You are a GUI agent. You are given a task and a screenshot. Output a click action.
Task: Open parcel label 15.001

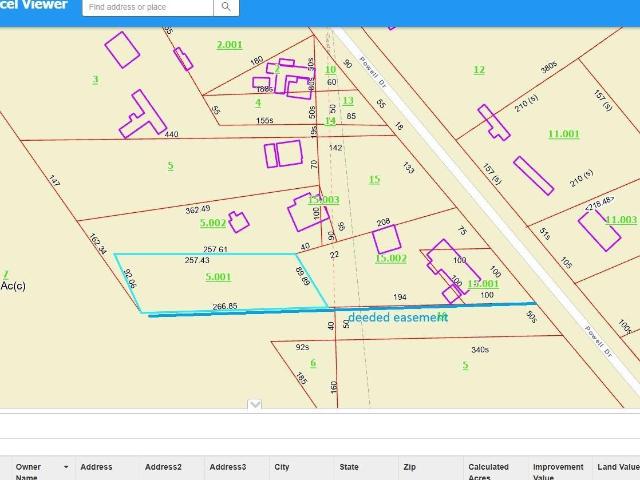pyautogui.click(x=483, y=283)
